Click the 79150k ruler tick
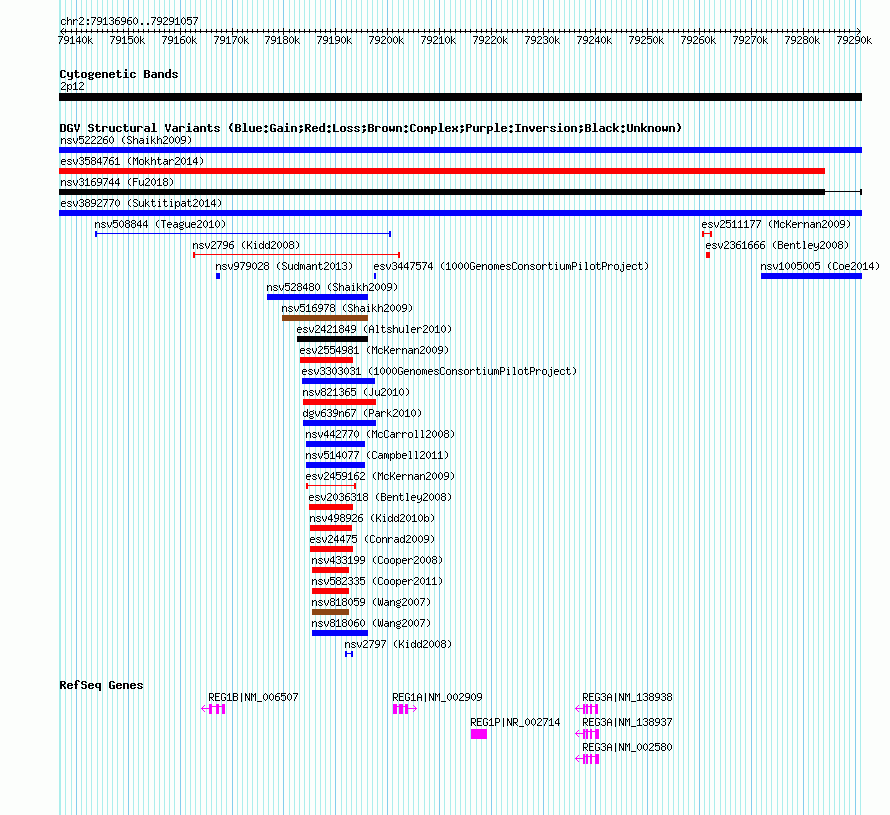 pyautogui.click(x=127, y=40)
